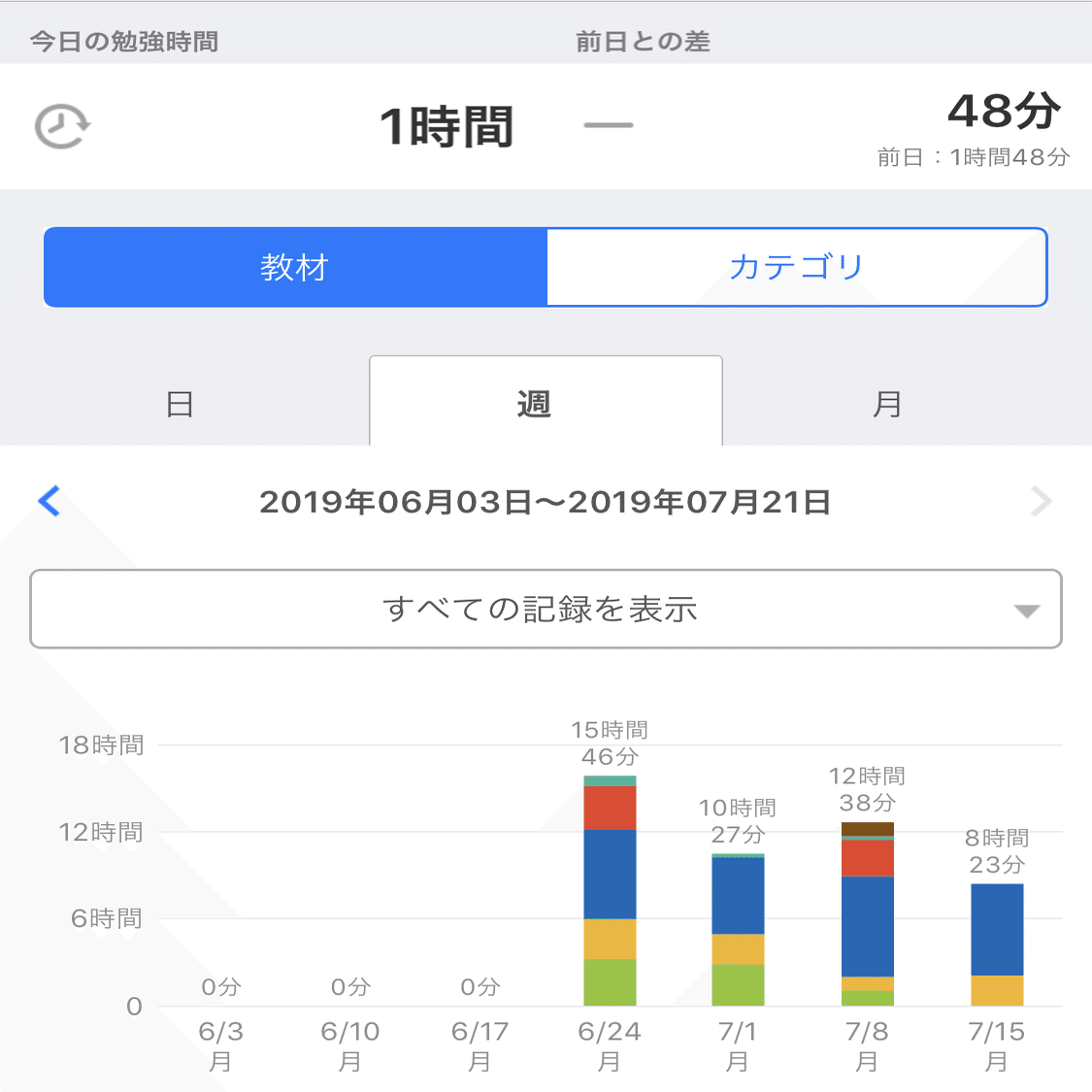Toggle to カテゴリ view
1092x1092 pixels.
point(798,267)
